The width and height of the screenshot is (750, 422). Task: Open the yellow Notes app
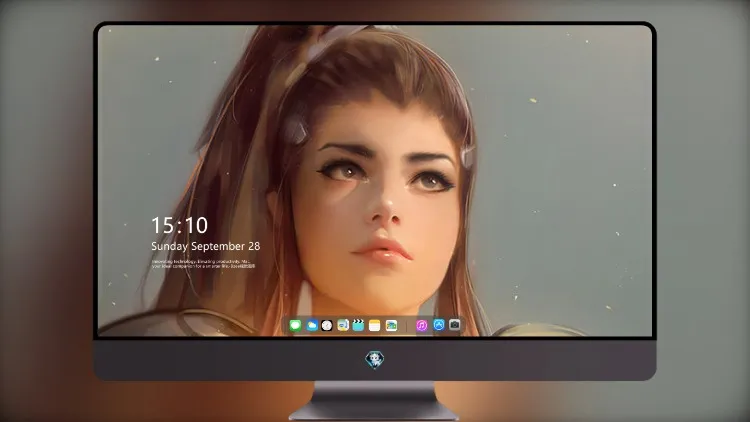click(x=375, y=325)
